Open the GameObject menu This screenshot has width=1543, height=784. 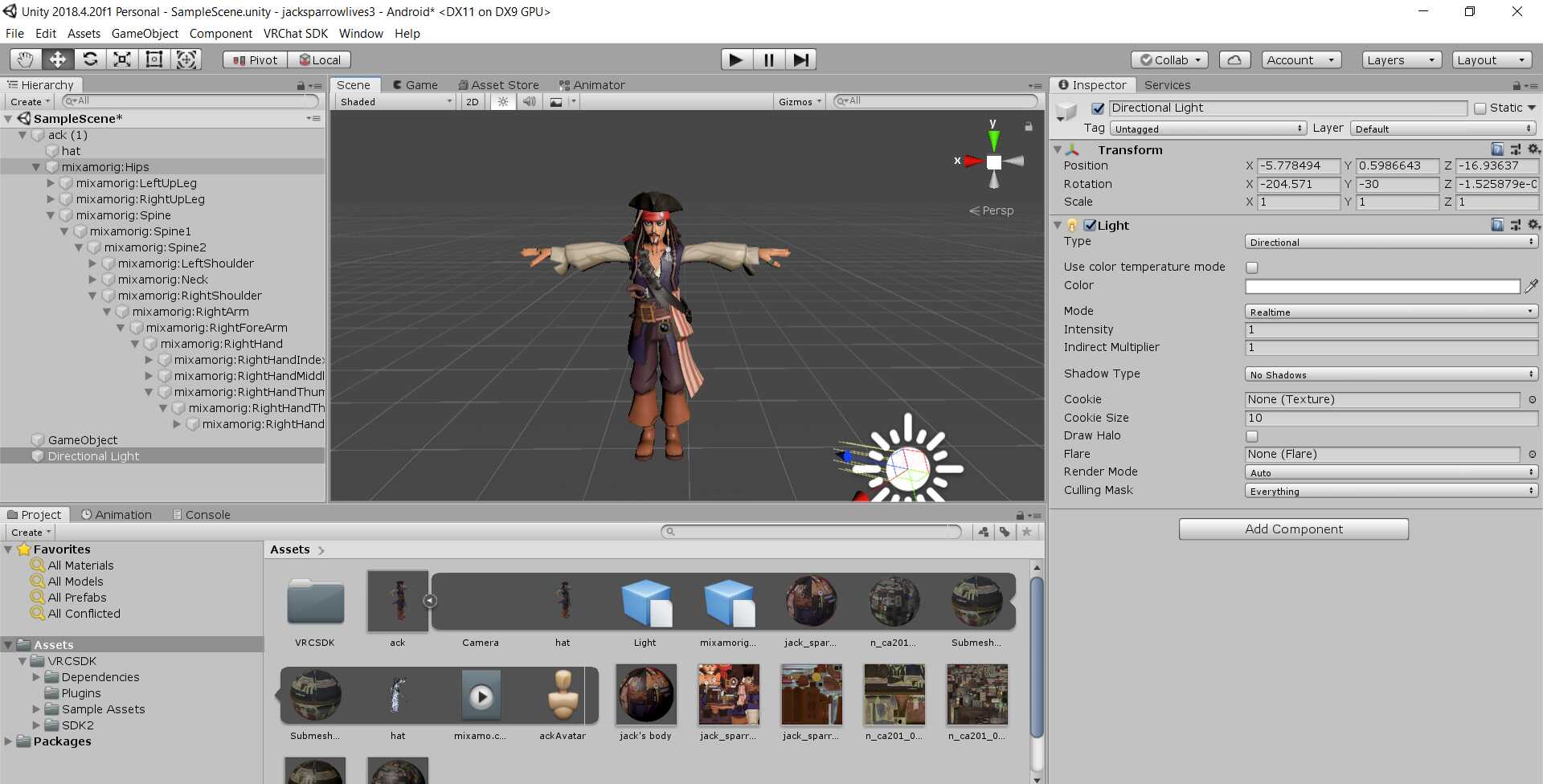tap(145, 34)
